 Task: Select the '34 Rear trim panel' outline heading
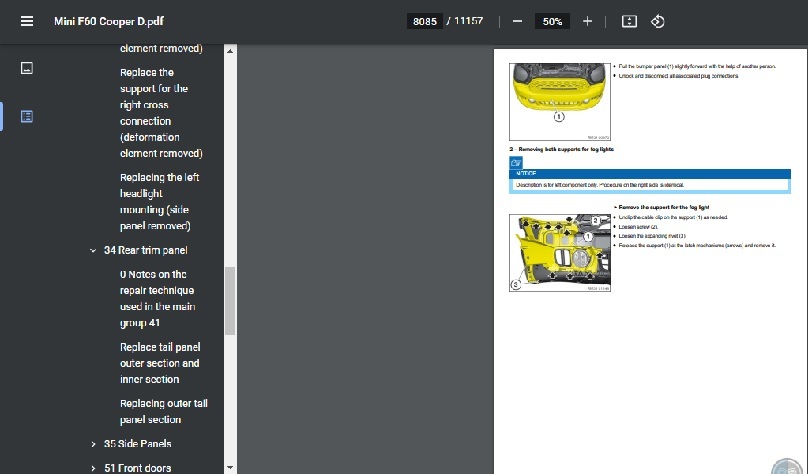pyautogui.click(x=146, y=250)
